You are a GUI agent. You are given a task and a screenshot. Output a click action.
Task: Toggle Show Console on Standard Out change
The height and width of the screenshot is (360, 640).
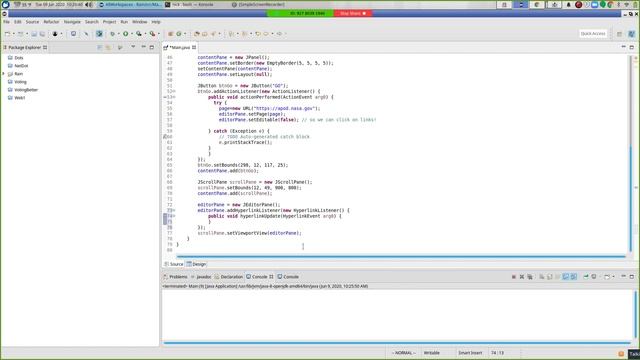pyautogui.click(x=566, y=277)
